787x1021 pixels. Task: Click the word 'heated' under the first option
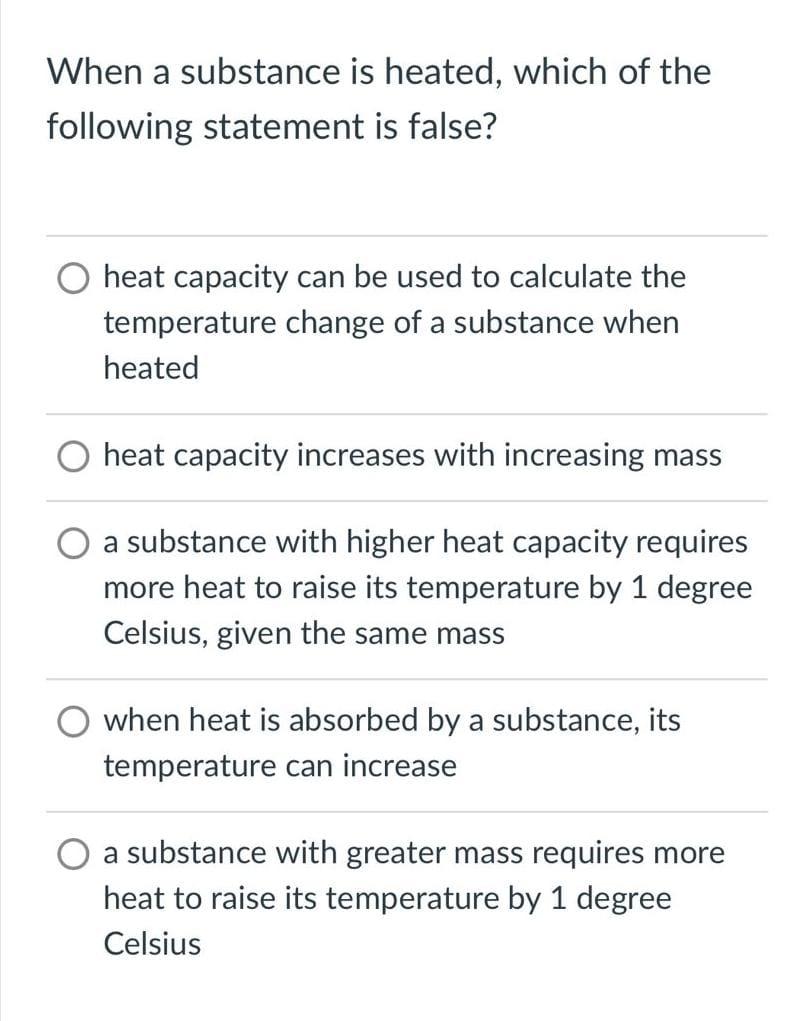[x=150, y=368]
